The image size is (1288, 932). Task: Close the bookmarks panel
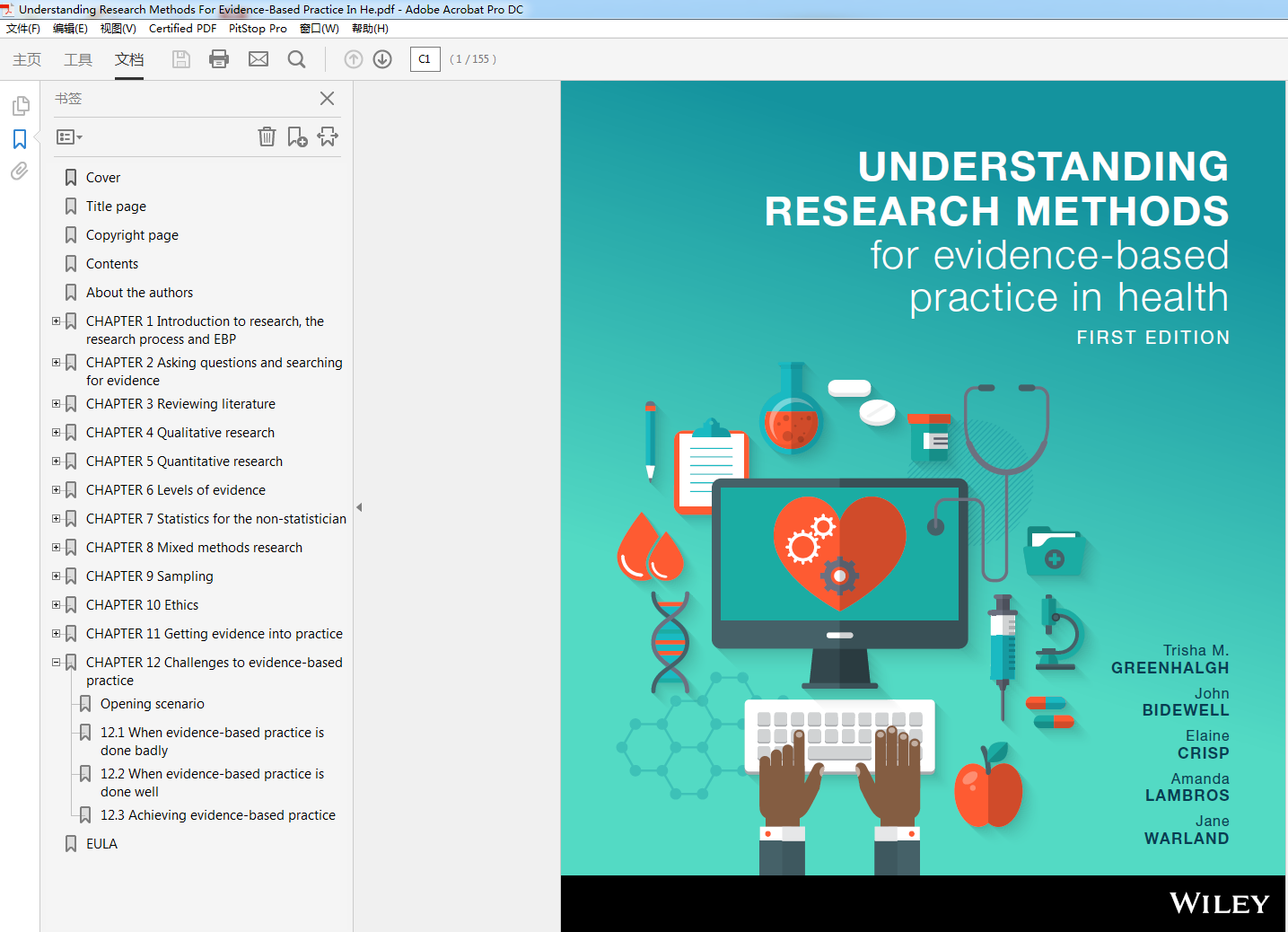[x=327, y=99]
